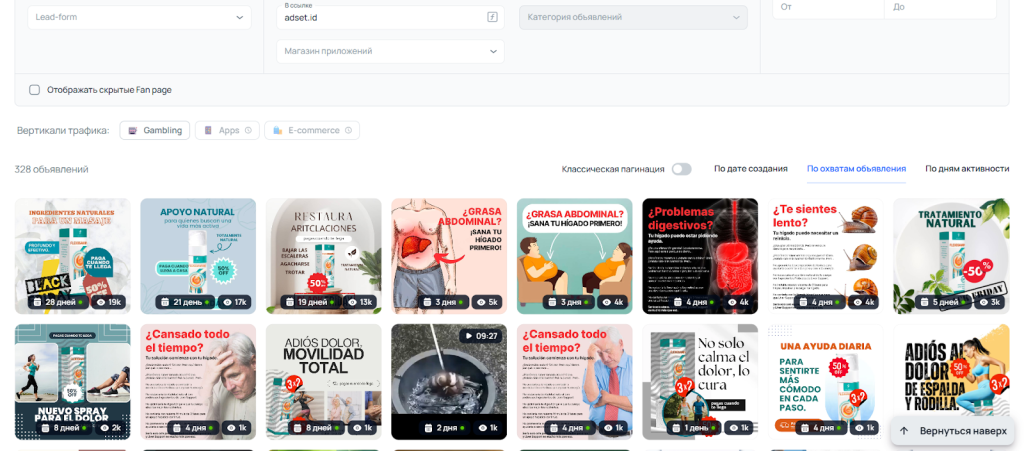Expand the 'Магазин приложений' dropdown
The height and width of the screenshot is (451, 1024).
pyautogui.click(x=390, y=51)
